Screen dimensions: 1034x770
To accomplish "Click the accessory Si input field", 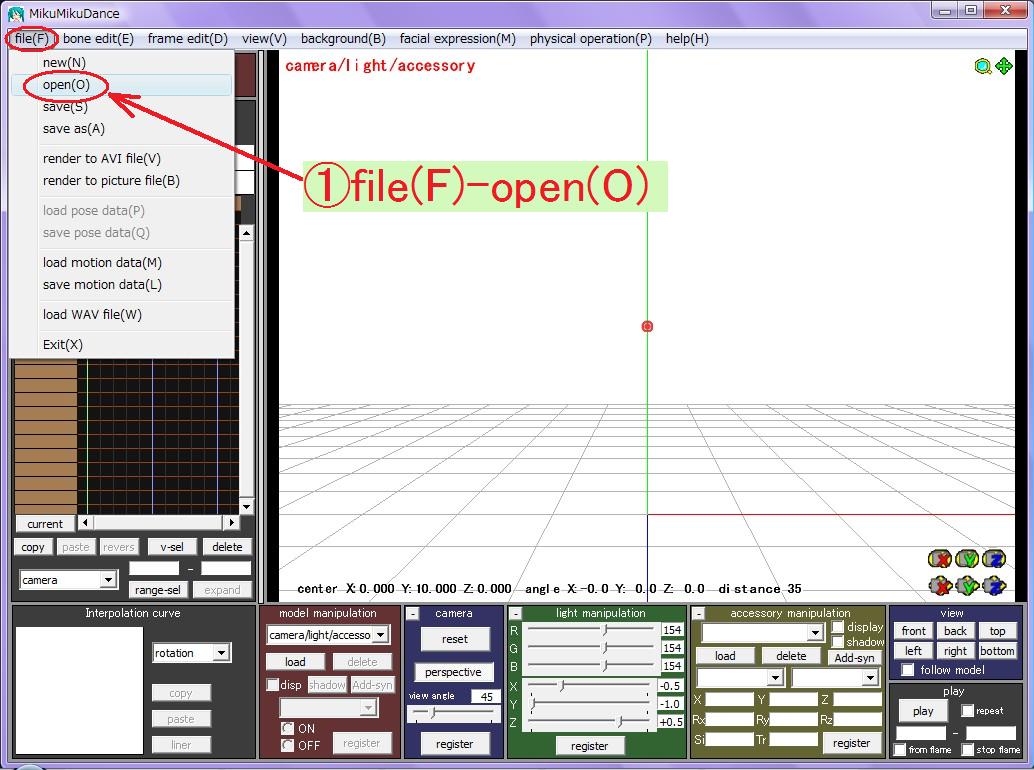I will 729,739.
